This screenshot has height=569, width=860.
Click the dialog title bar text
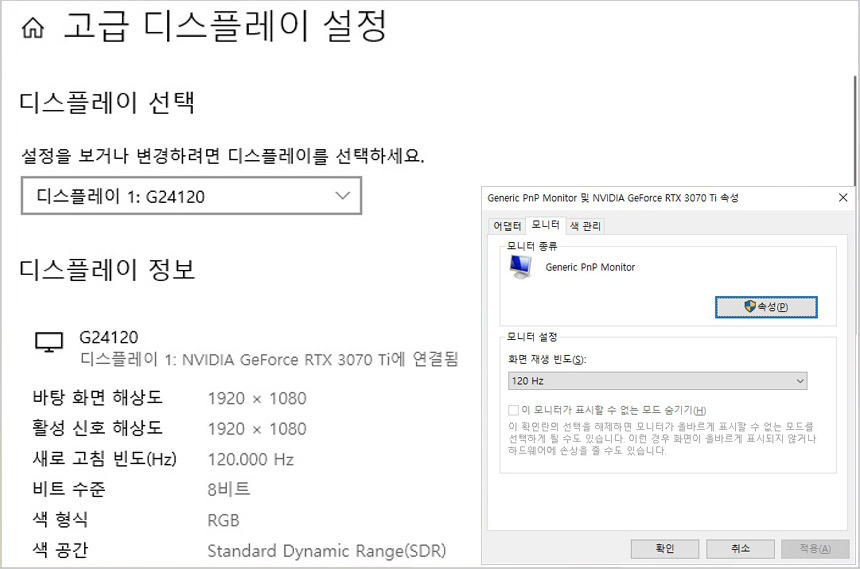pyautogui.click(x=612, y=198)
